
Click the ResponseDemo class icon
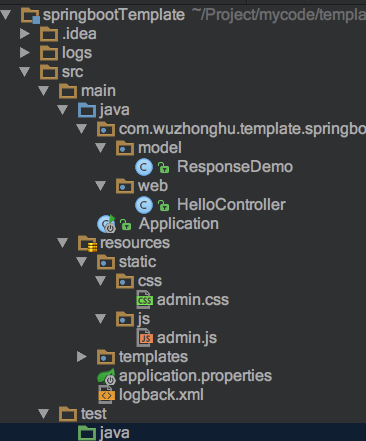(x=144, y=167)
